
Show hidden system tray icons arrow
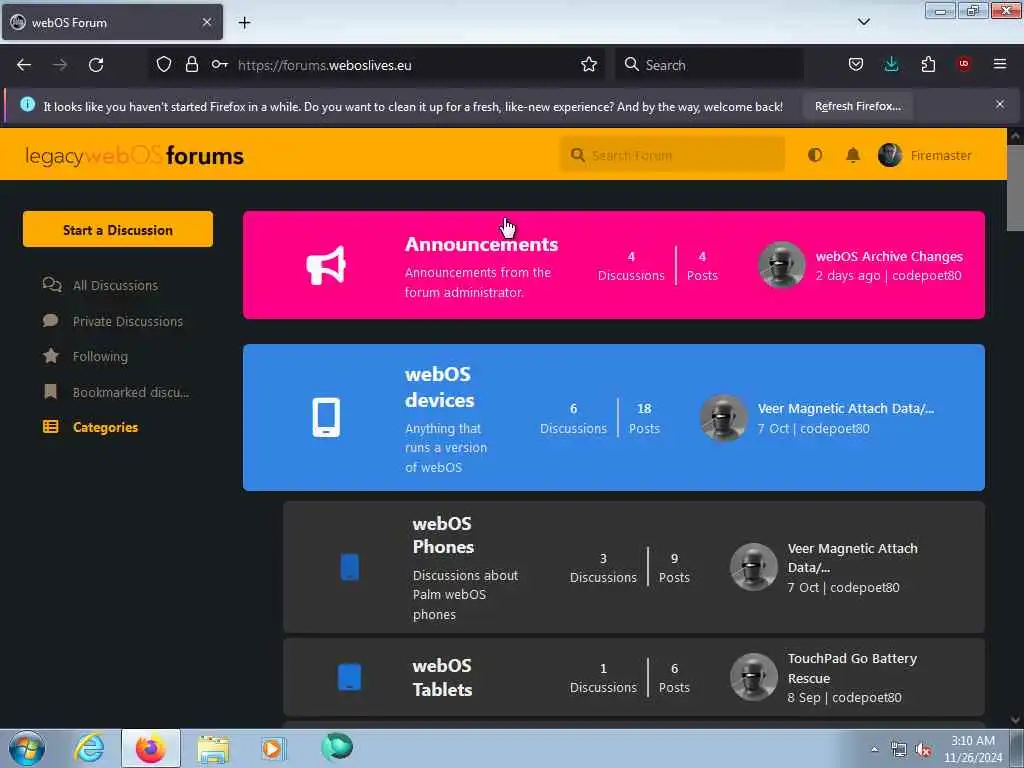click(874, 749)
